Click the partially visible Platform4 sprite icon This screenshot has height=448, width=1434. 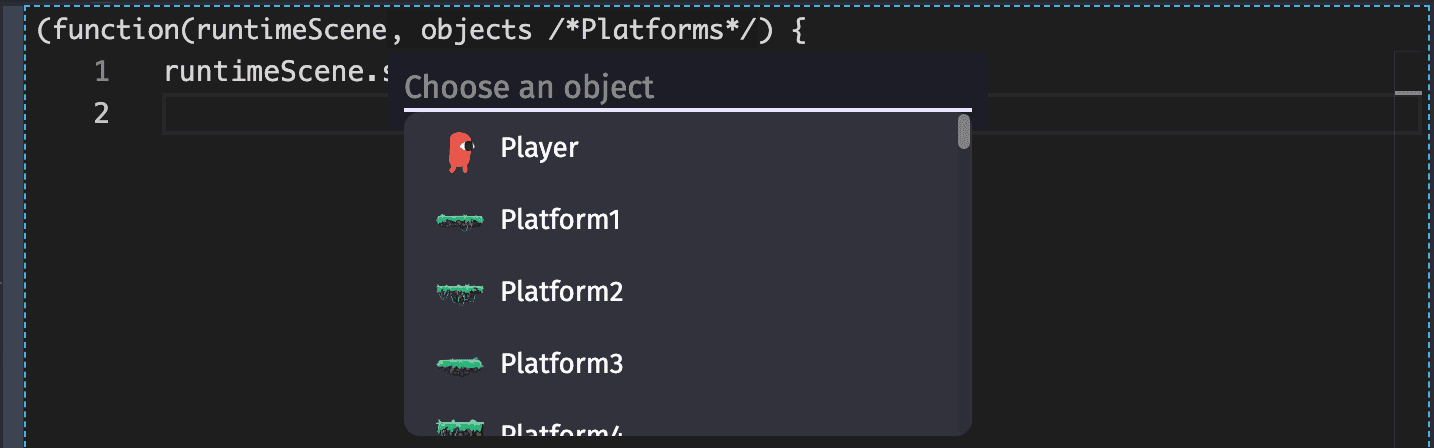[x=460, y=427]
